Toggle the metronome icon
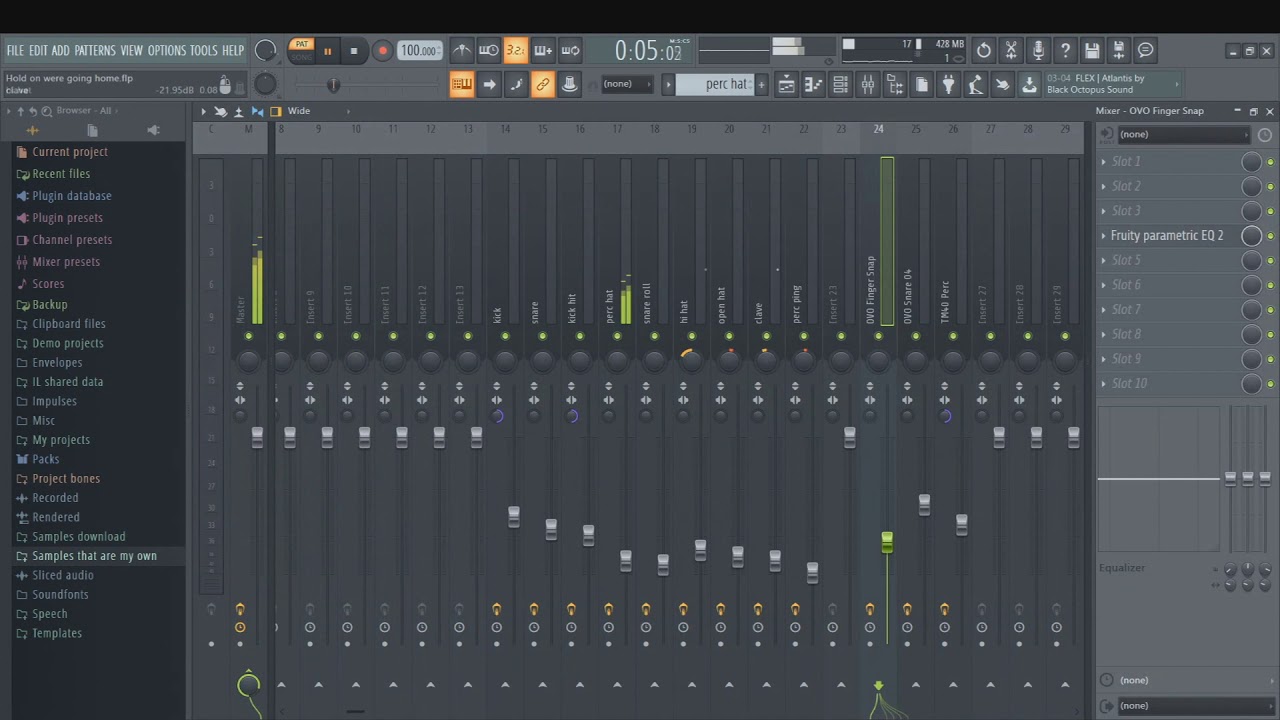1280x720 pixels. tap(461, 50)
